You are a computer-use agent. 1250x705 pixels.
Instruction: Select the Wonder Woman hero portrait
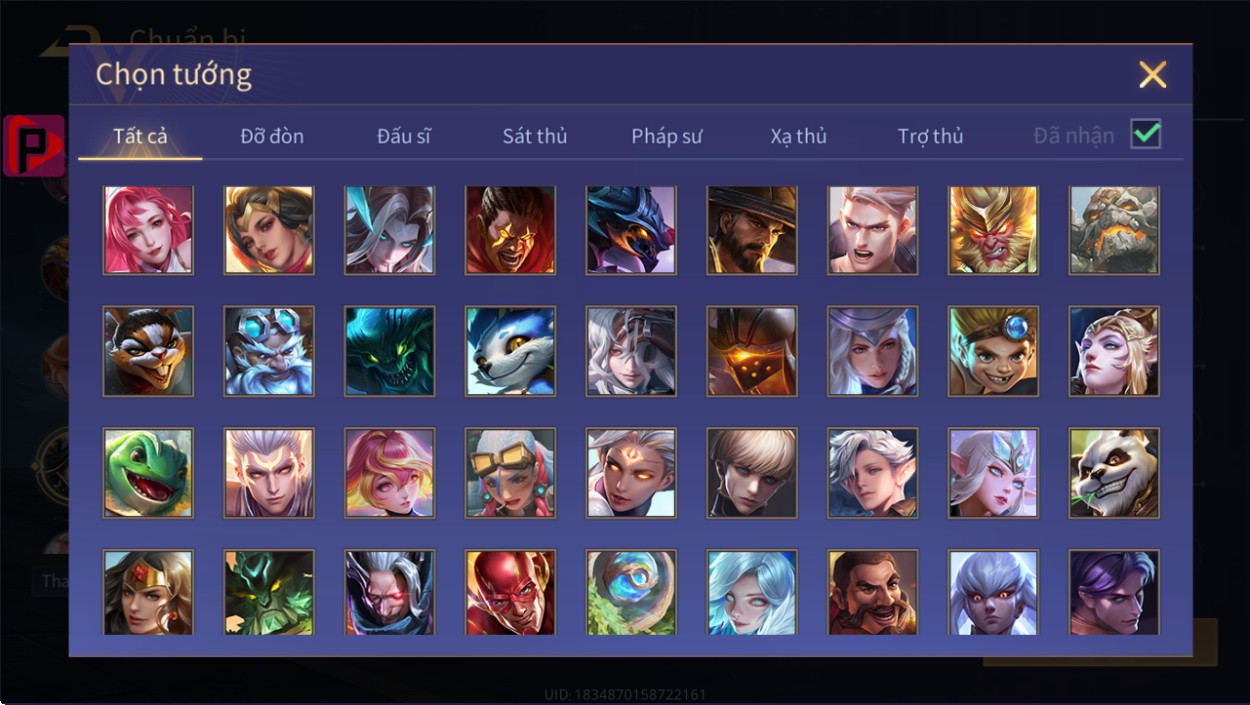click(x=148, y=592)
